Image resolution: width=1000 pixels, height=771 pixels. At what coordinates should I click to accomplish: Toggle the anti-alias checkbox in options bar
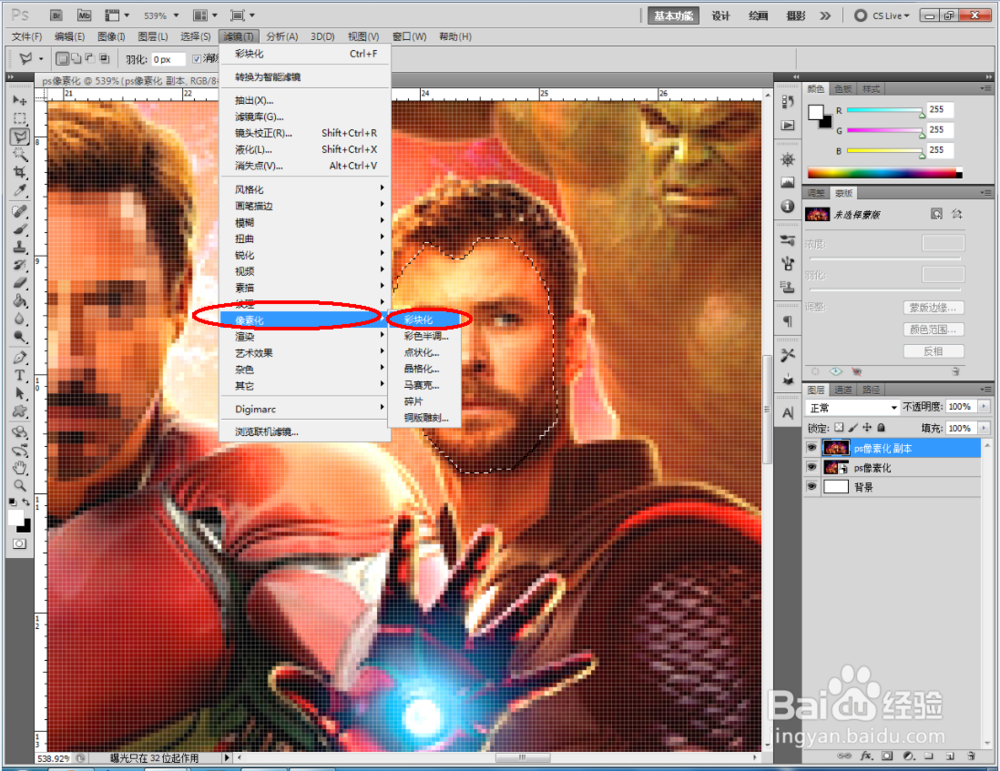196,59
